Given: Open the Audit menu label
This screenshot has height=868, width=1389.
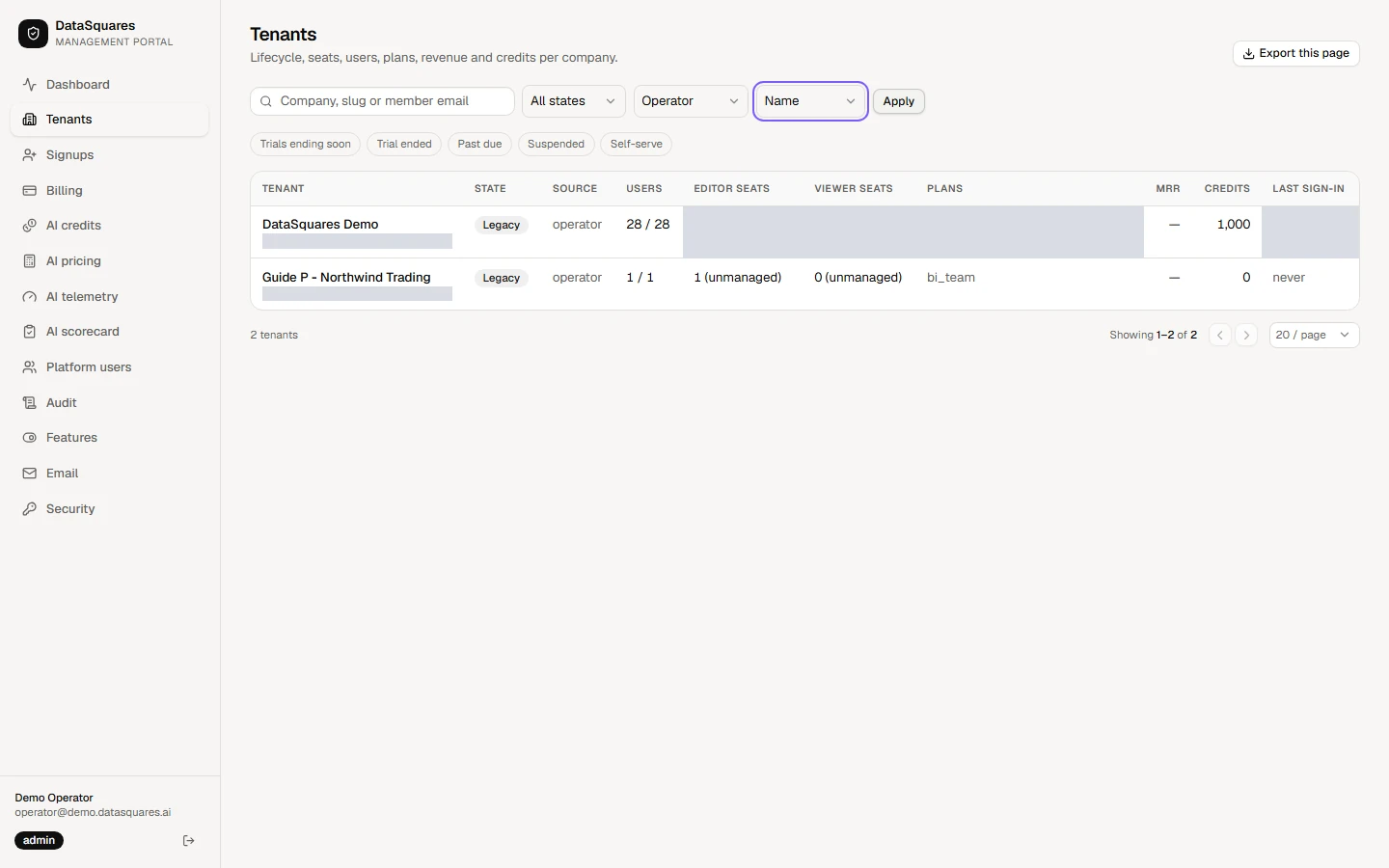Looking at the screenshot, I should [x=62, y=403].
